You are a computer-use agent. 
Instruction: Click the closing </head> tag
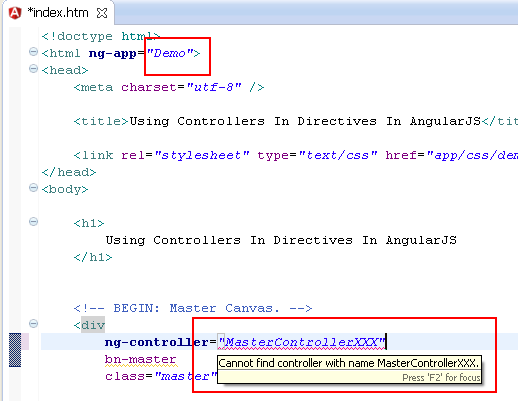tap(69, 172)
